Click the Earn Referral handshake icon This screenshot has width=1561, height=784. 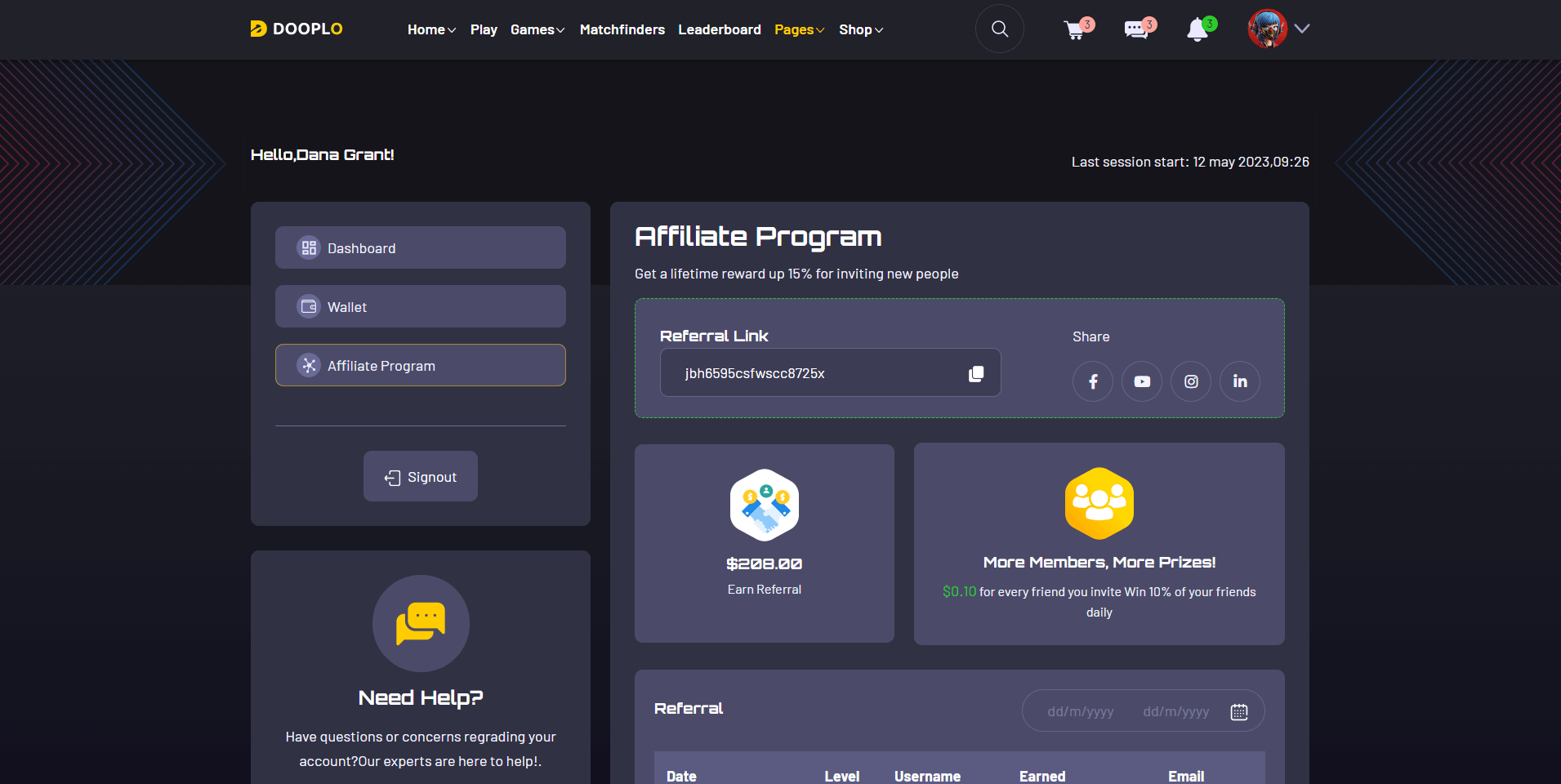pyautogui.click(x=765, y=505)
